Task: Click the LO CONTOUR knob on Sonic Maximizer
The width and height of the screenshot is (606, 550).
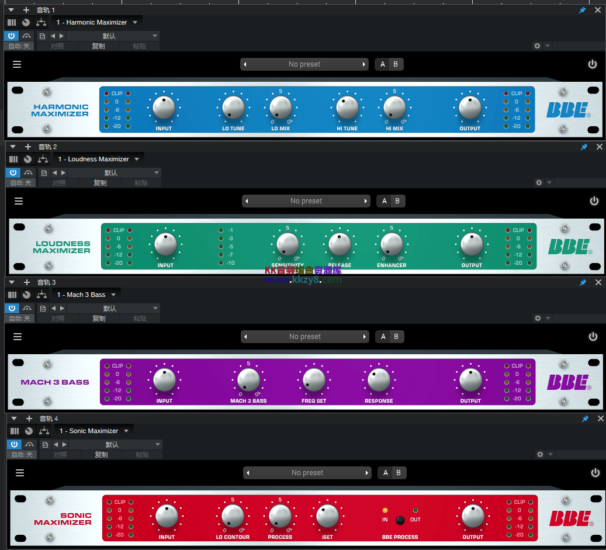Action: click(233, 516)
